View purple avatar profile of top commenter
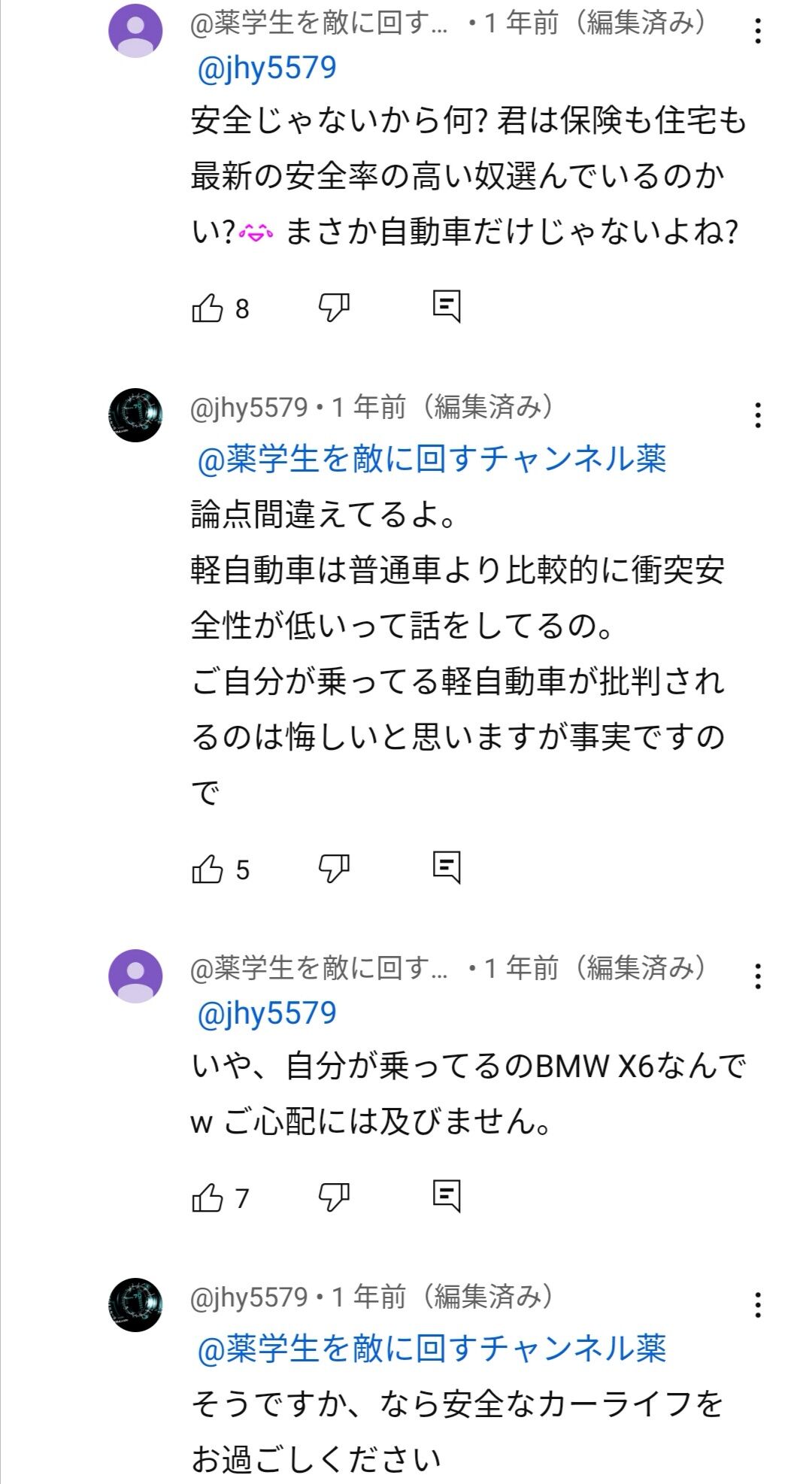812x1484 pixels. (135, 31)
